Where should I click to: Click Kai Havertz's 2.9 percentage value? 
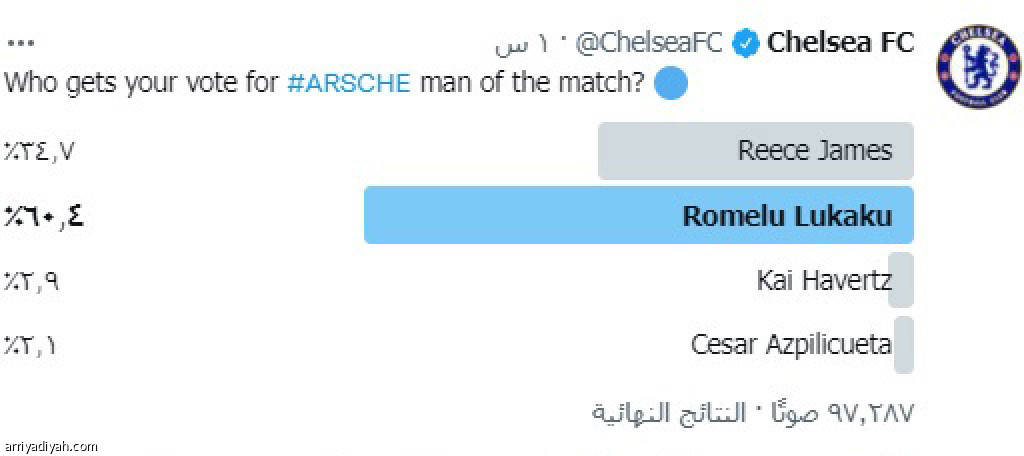pos(32,282)
